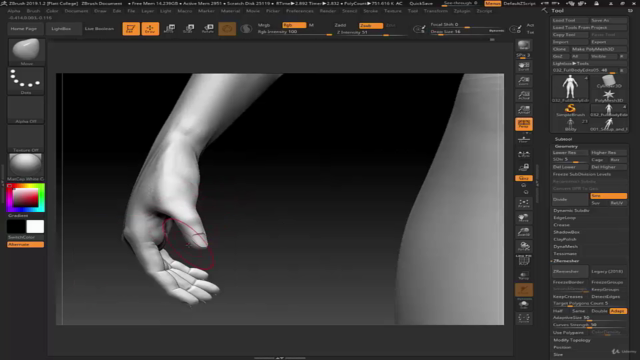Screen dimensions: 640x360
Task: Expand the DynaMesh section
Action: 565,247
